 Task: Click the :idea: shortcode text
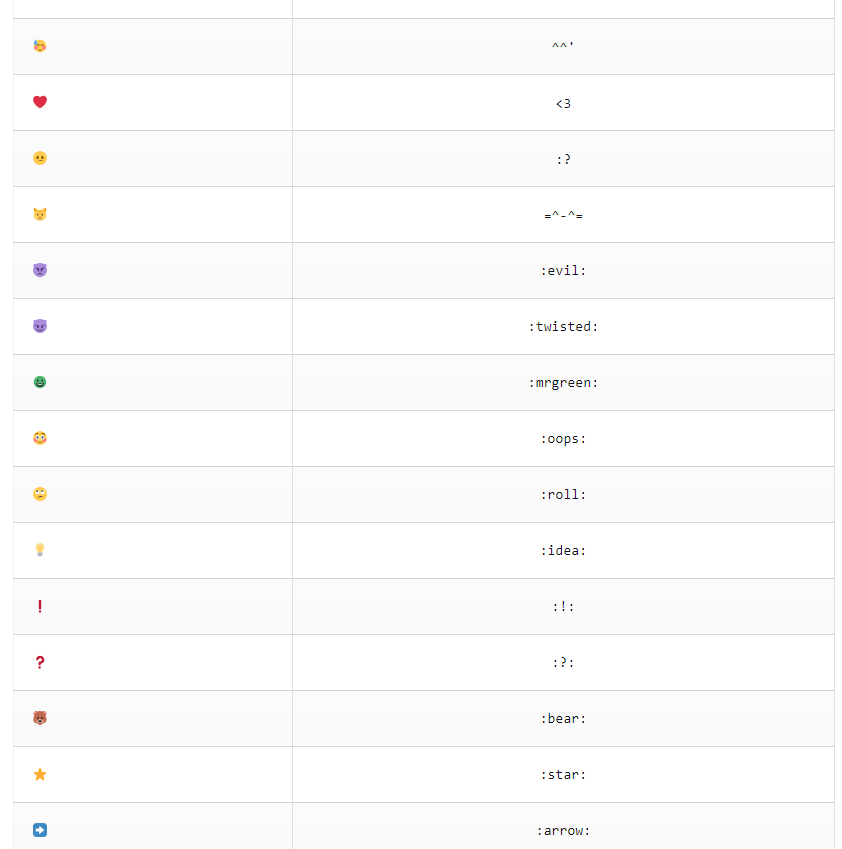pyautogui.click(x=563, y=550)
